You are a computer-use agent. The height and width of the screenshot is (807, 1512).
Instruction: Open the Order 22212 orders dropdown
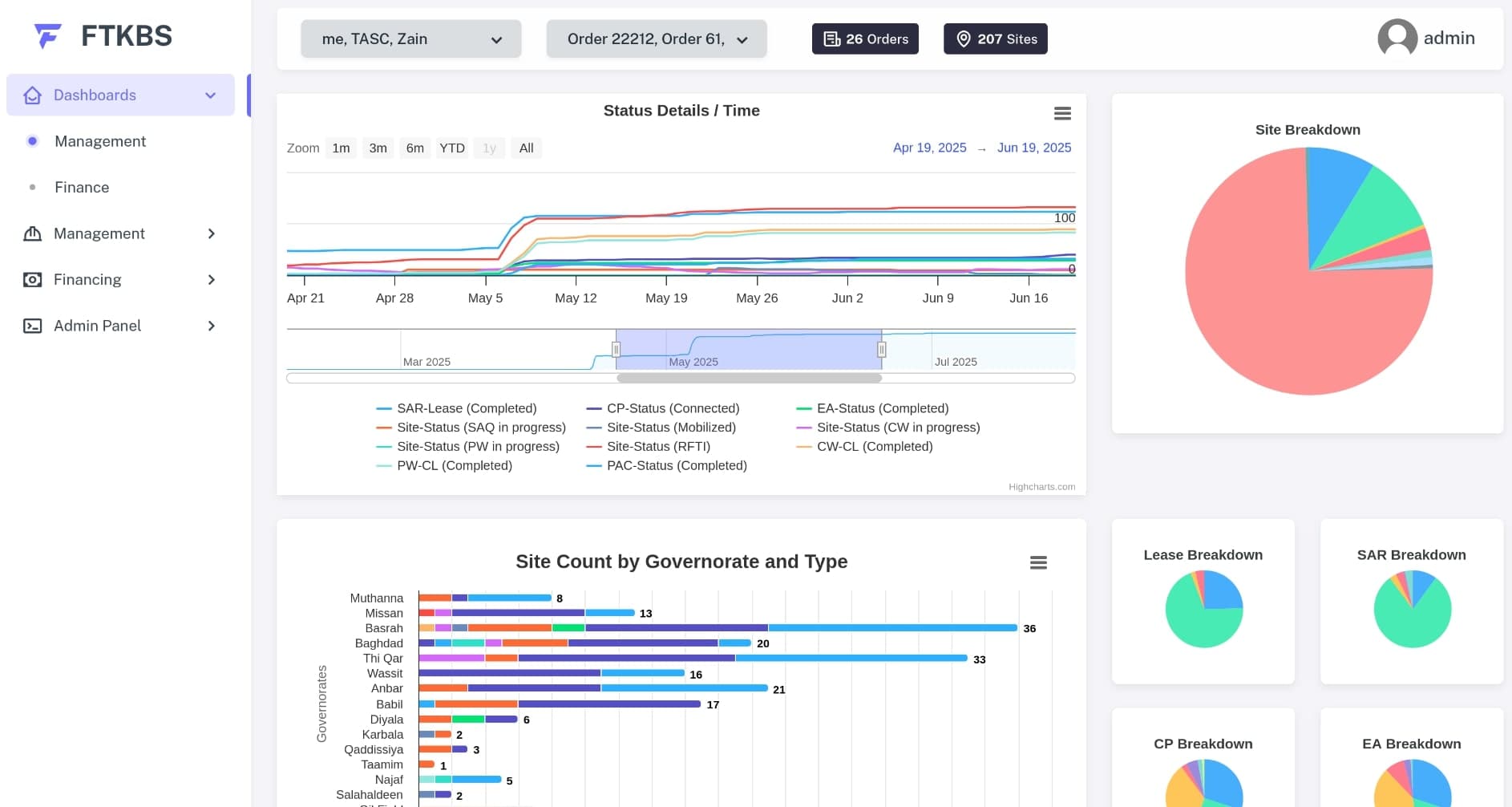tap(657, 39)
